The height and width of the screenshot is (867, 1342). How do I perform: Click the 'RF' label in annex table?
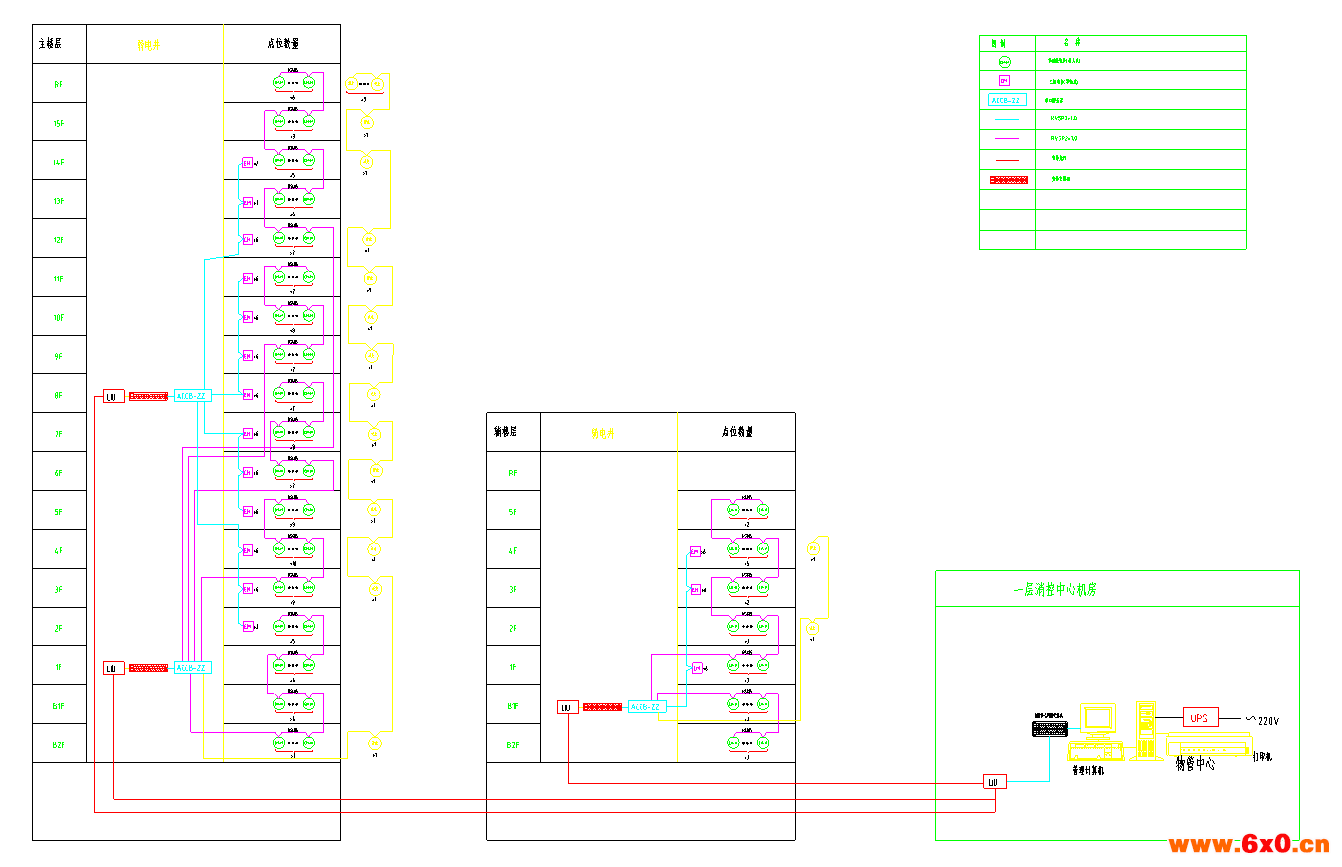[513, 473]
